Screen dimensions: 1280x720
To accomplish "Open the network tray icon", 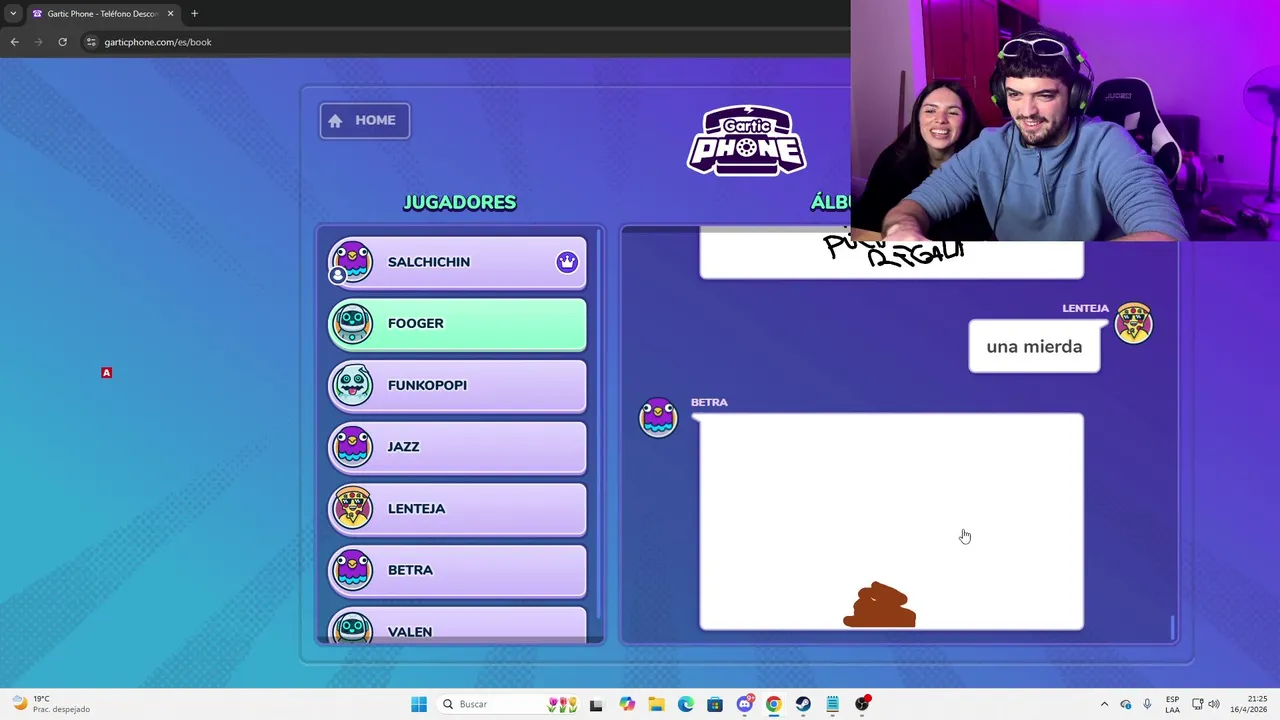I will [1197, 704].
